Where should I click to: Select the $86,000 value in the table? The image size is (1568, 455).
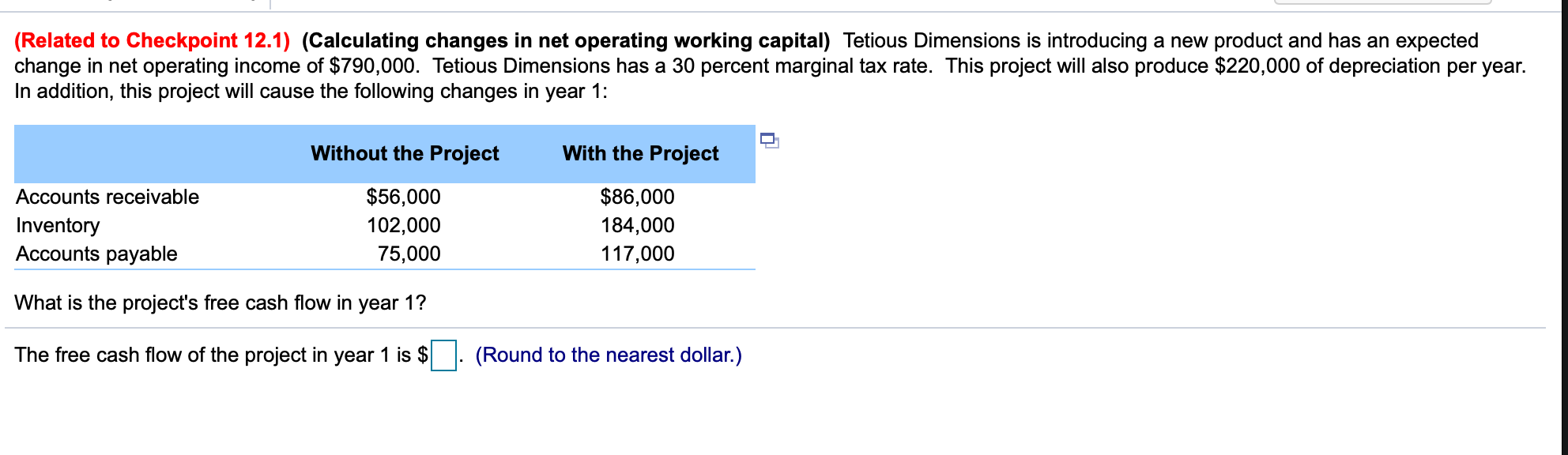637,197
